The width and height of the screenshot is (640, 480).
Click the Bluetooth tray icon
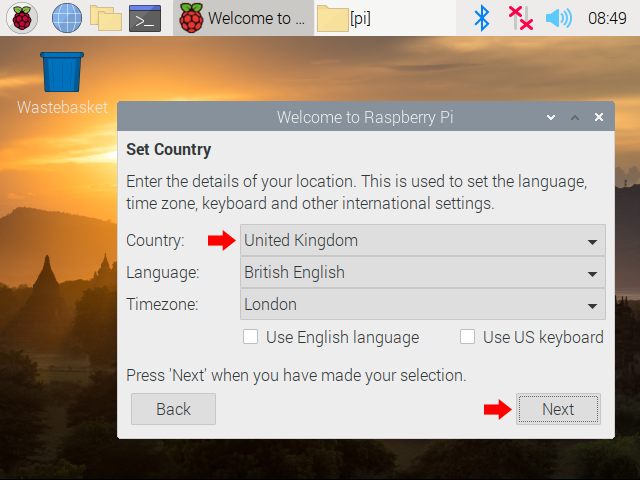tap(482, 18)
